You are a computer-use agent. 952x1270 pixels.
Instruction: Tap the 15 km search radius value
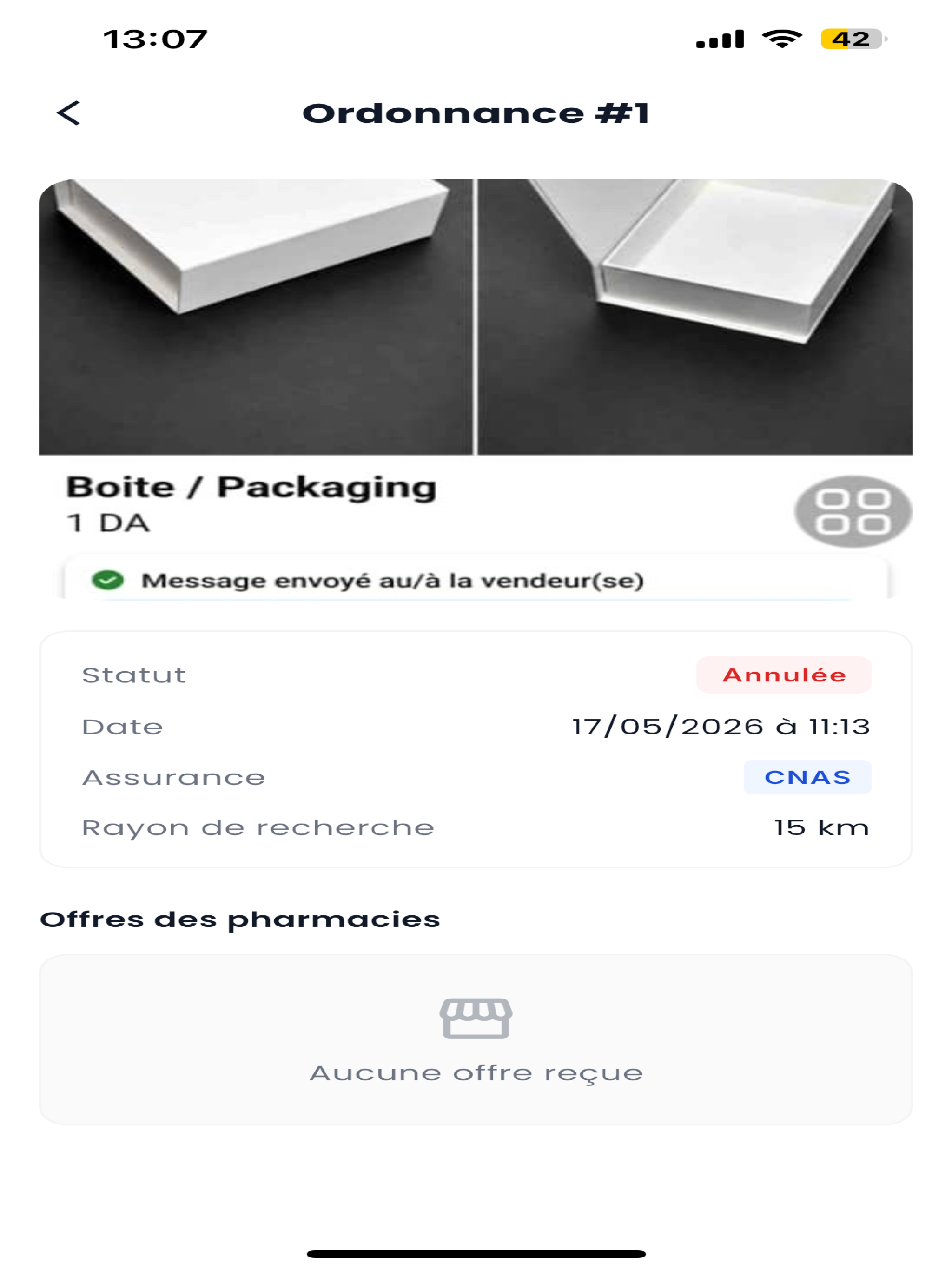(x=822, y=827)
